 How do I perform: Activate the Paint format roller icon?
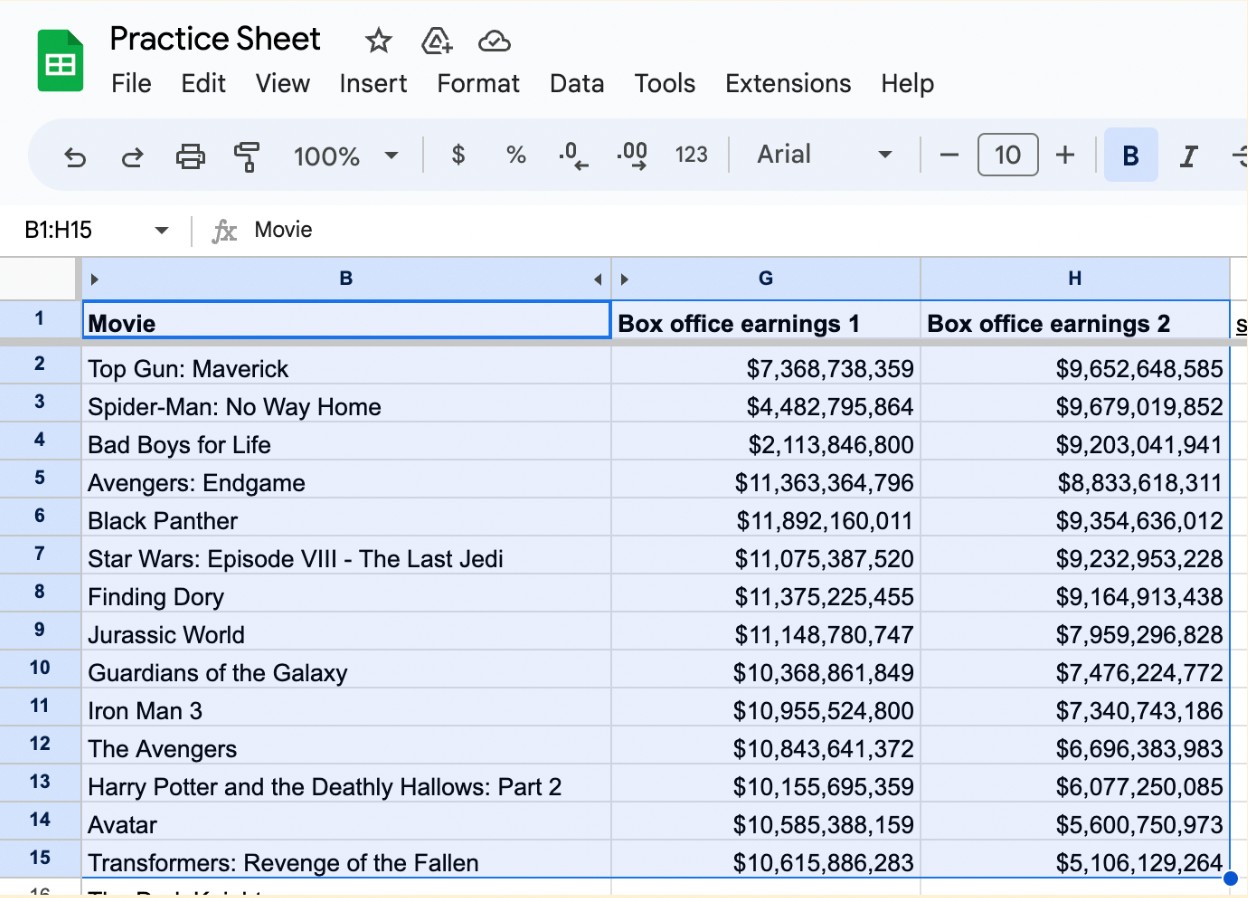point(246,156)
